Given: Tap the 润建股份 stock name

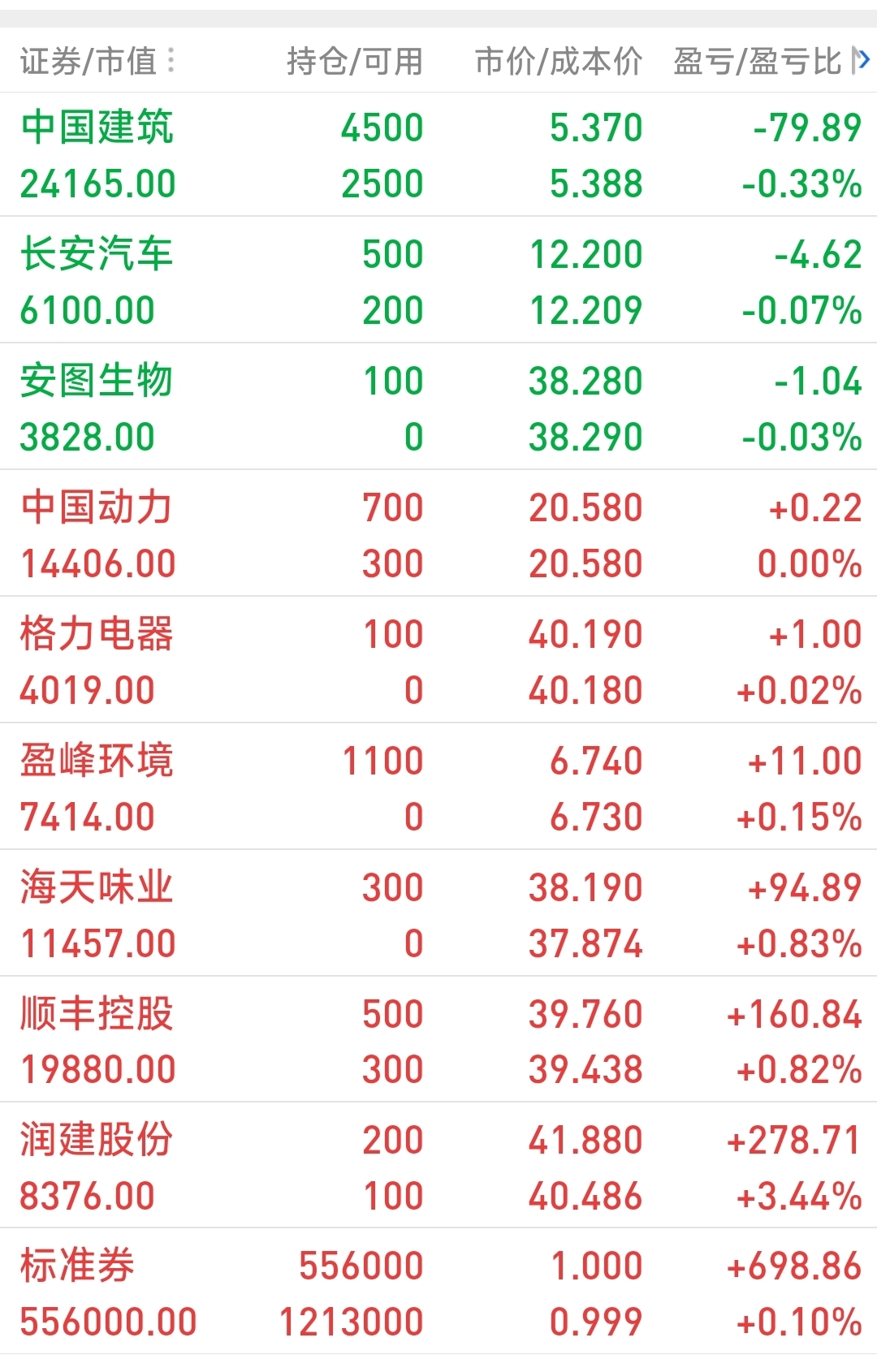Looking at the screenshot, I should (x=97, y=1140).
